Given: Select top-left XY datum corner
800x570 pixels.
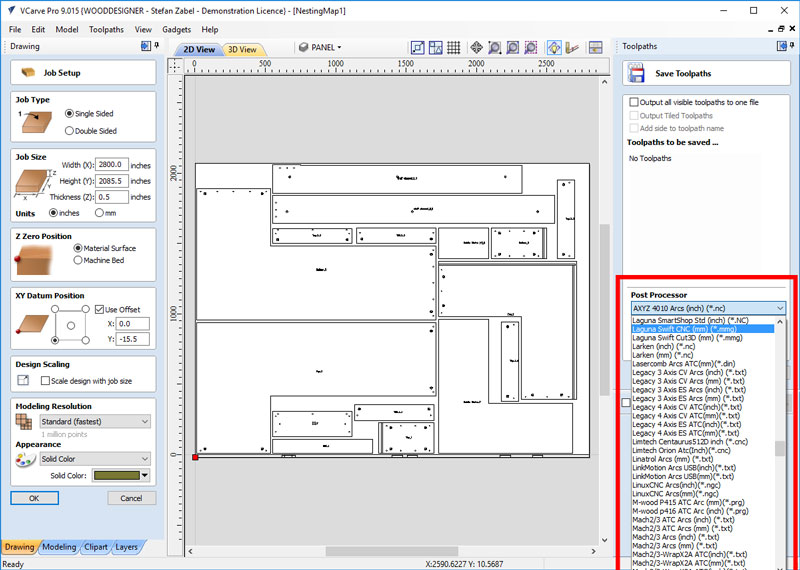Looking at the screenshot, I should (x=55, y=309).
